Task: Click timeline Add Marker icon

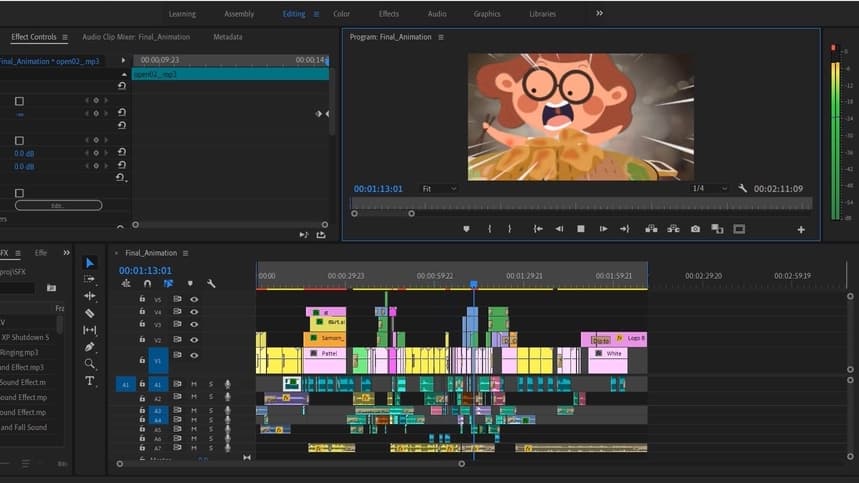Action: point(190,284)
